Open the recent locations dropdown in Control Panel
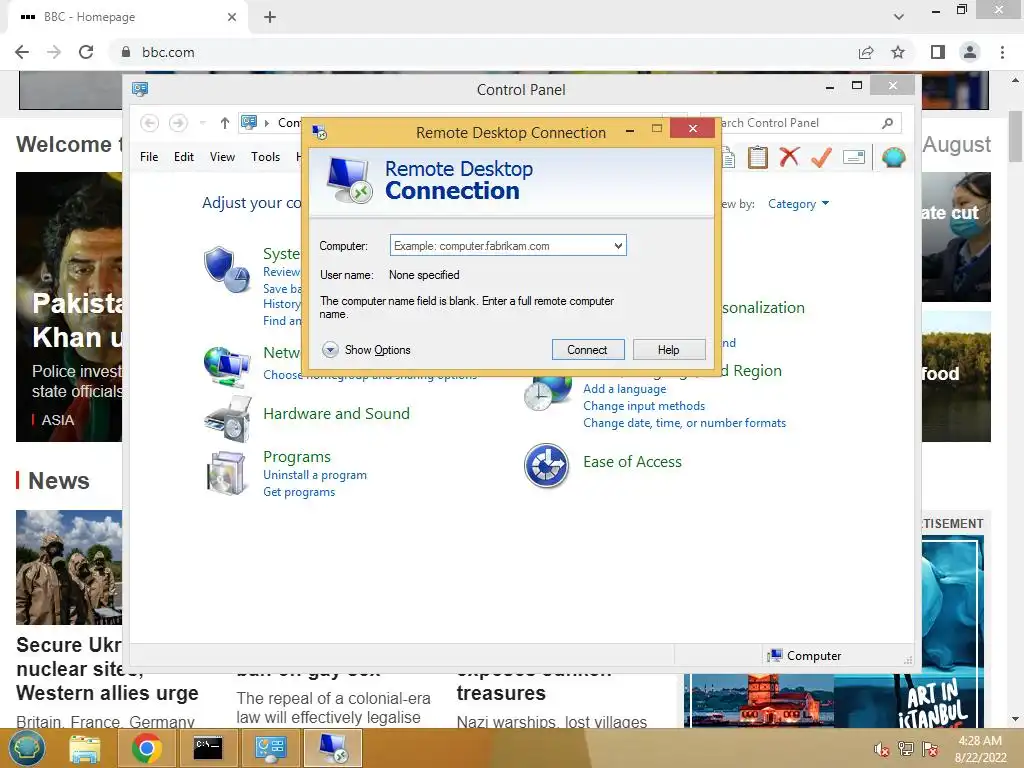1024x768 pixels. tap(203, 123)
